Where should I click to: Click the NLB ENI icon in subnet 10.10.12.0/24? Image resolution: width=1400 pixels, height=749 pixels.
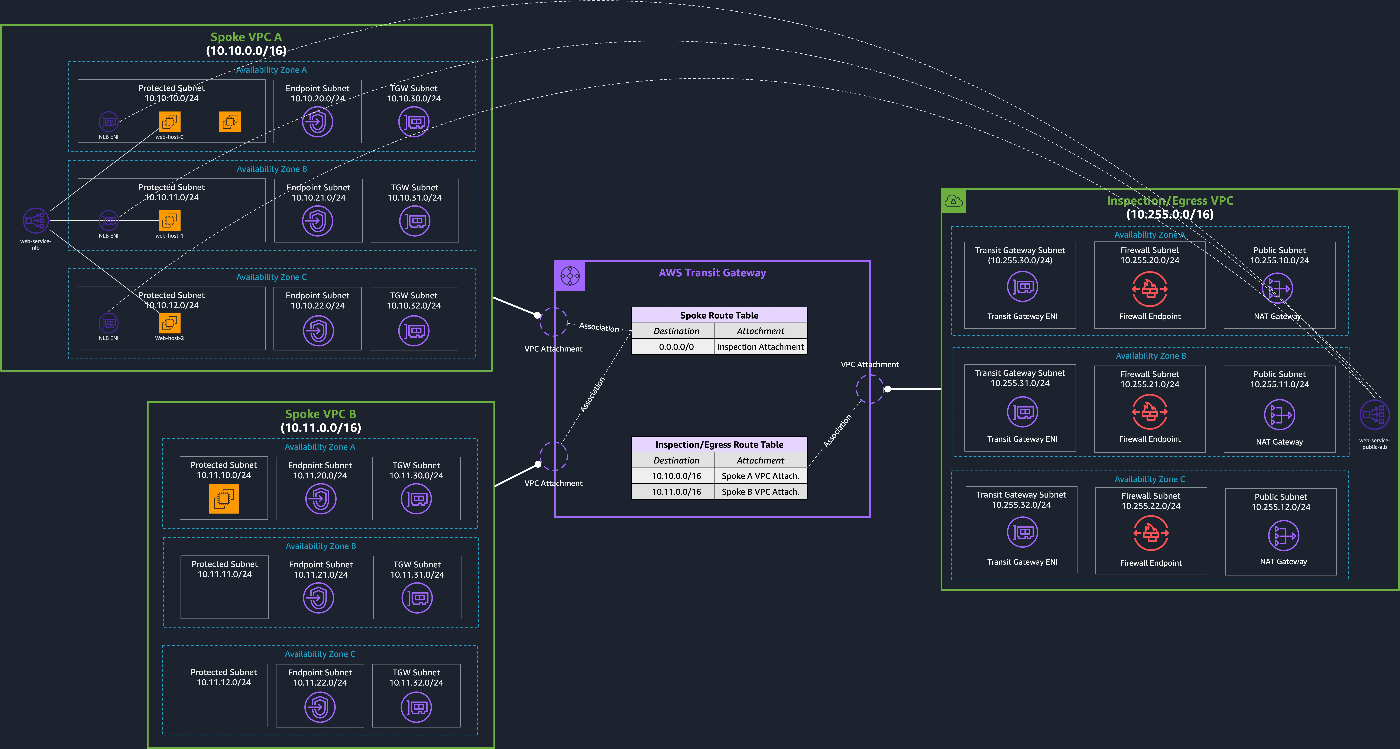click(108, 323)
